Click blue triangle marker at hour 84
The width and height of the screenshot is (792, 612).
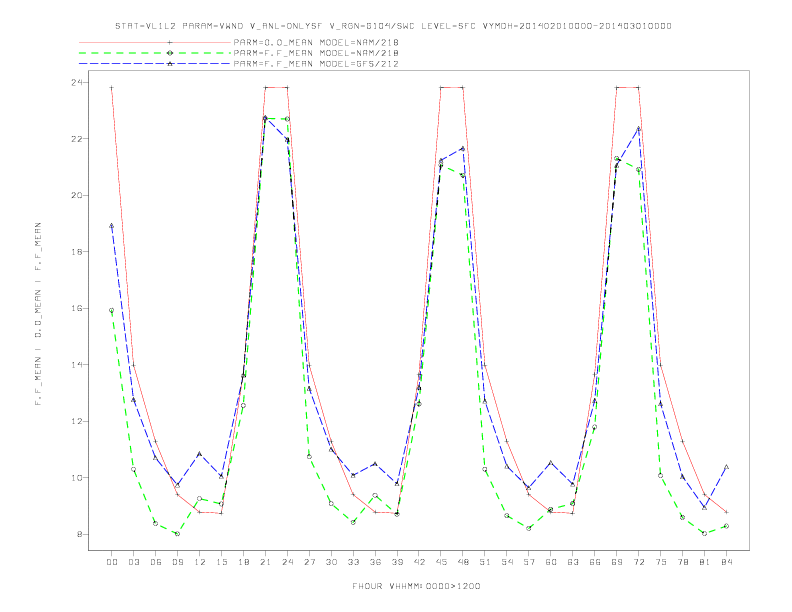point(726,467)
